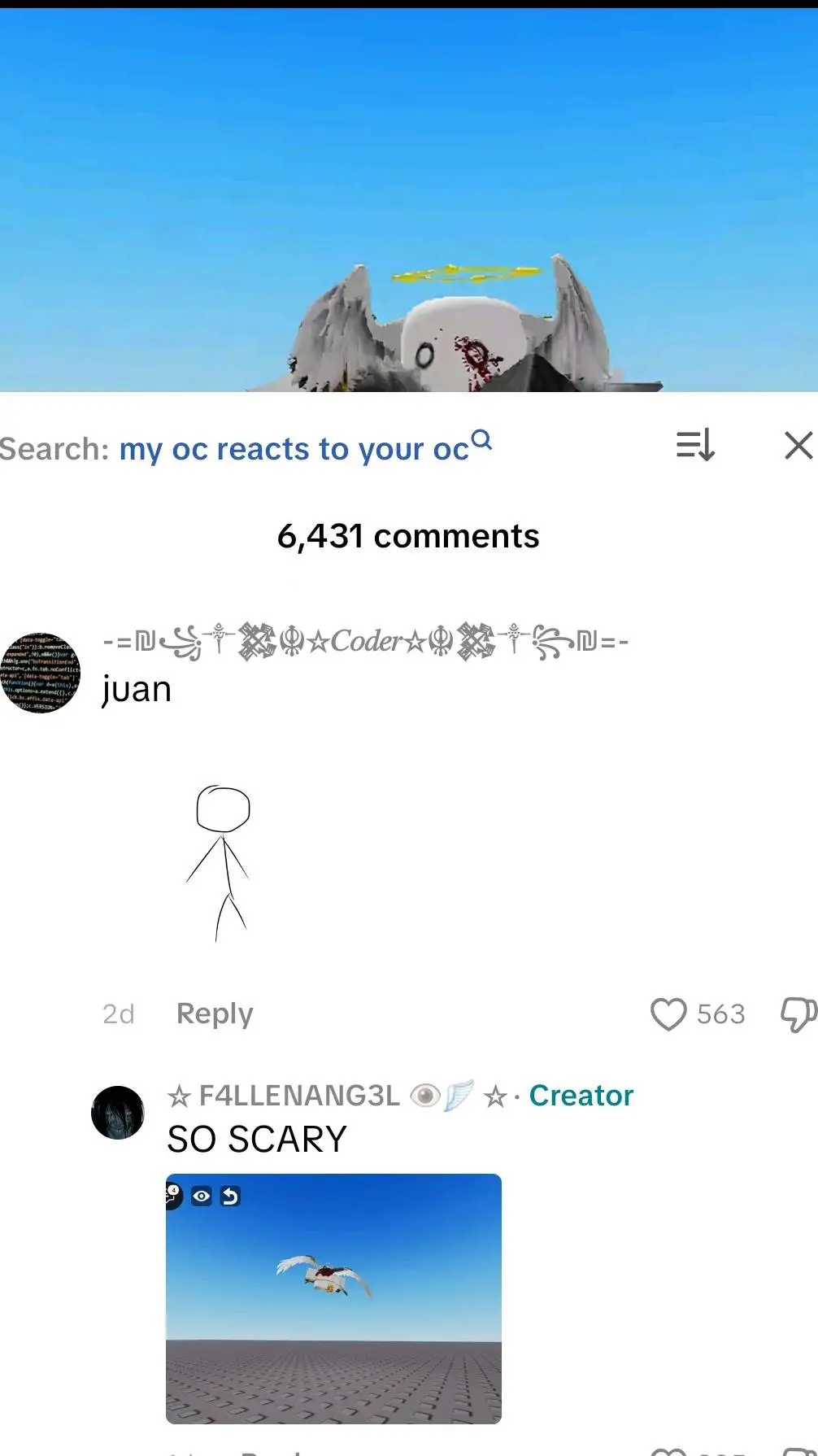Like the "juan" comment with the heart

click(668, 1014)
